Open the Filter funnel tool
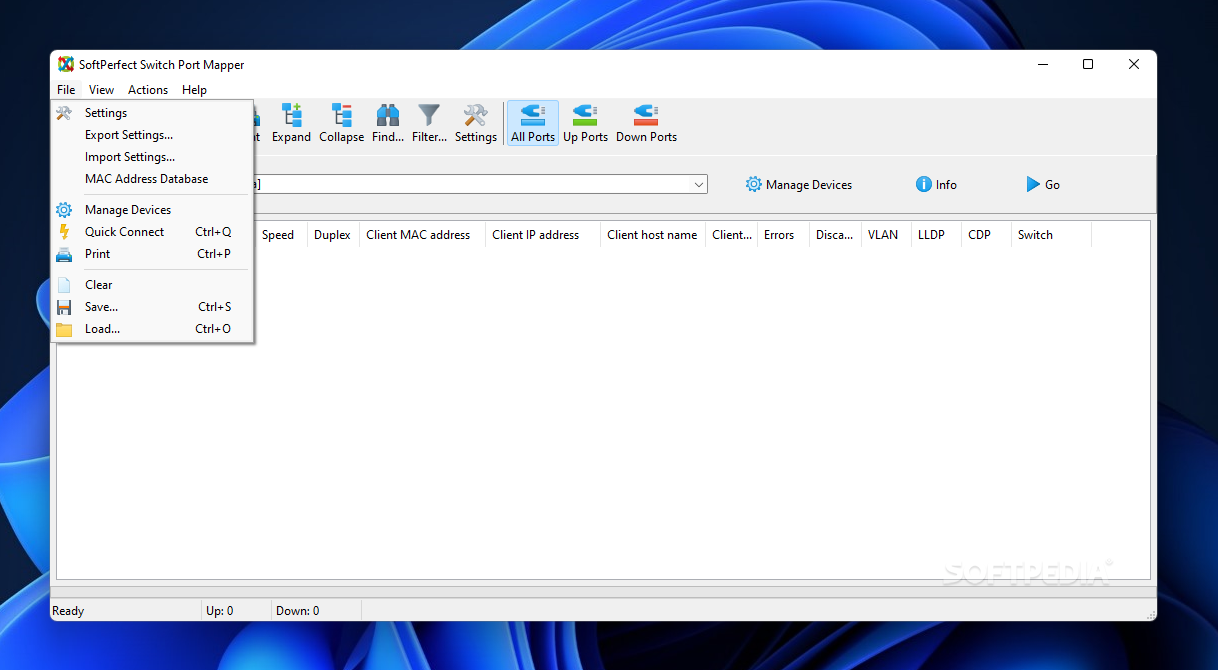Viewport: 1218px width, 670px height. (x=429, y=123)
